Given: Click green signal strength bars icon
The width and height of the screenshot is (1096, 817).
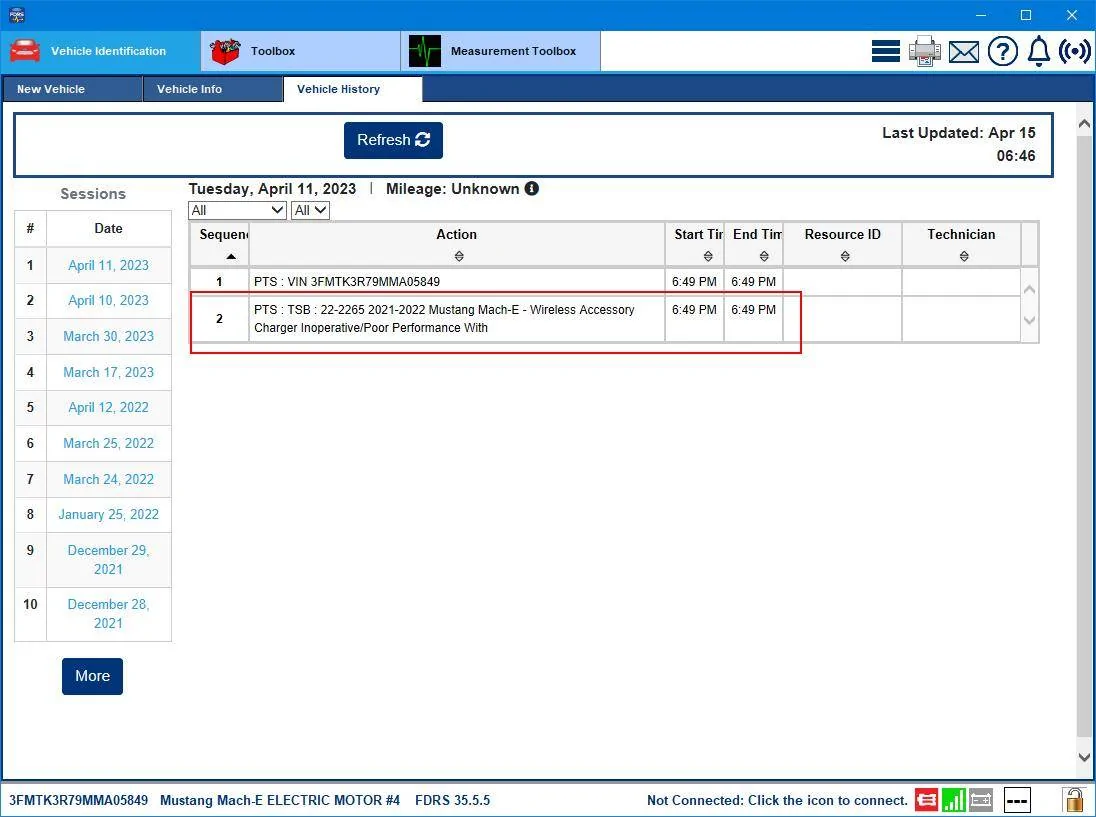Looking at the screenshot, I should point(953,800).
